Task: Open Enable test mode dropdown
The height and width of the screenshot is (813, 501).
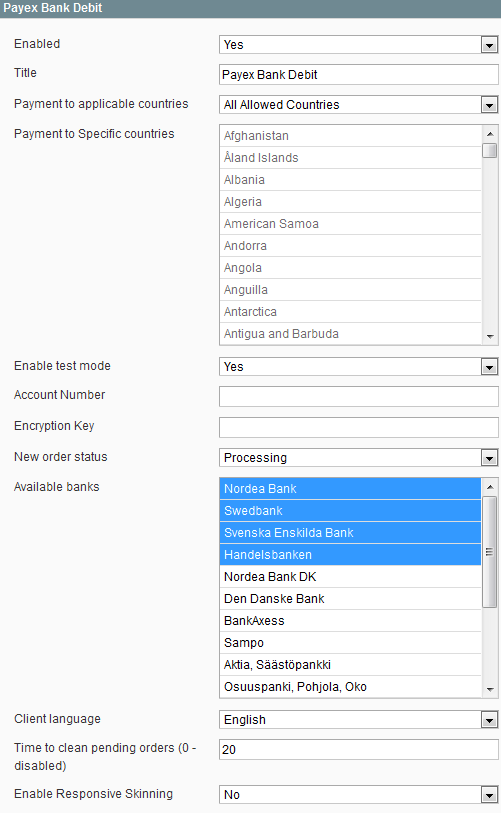Action: [x=358, y=367]
